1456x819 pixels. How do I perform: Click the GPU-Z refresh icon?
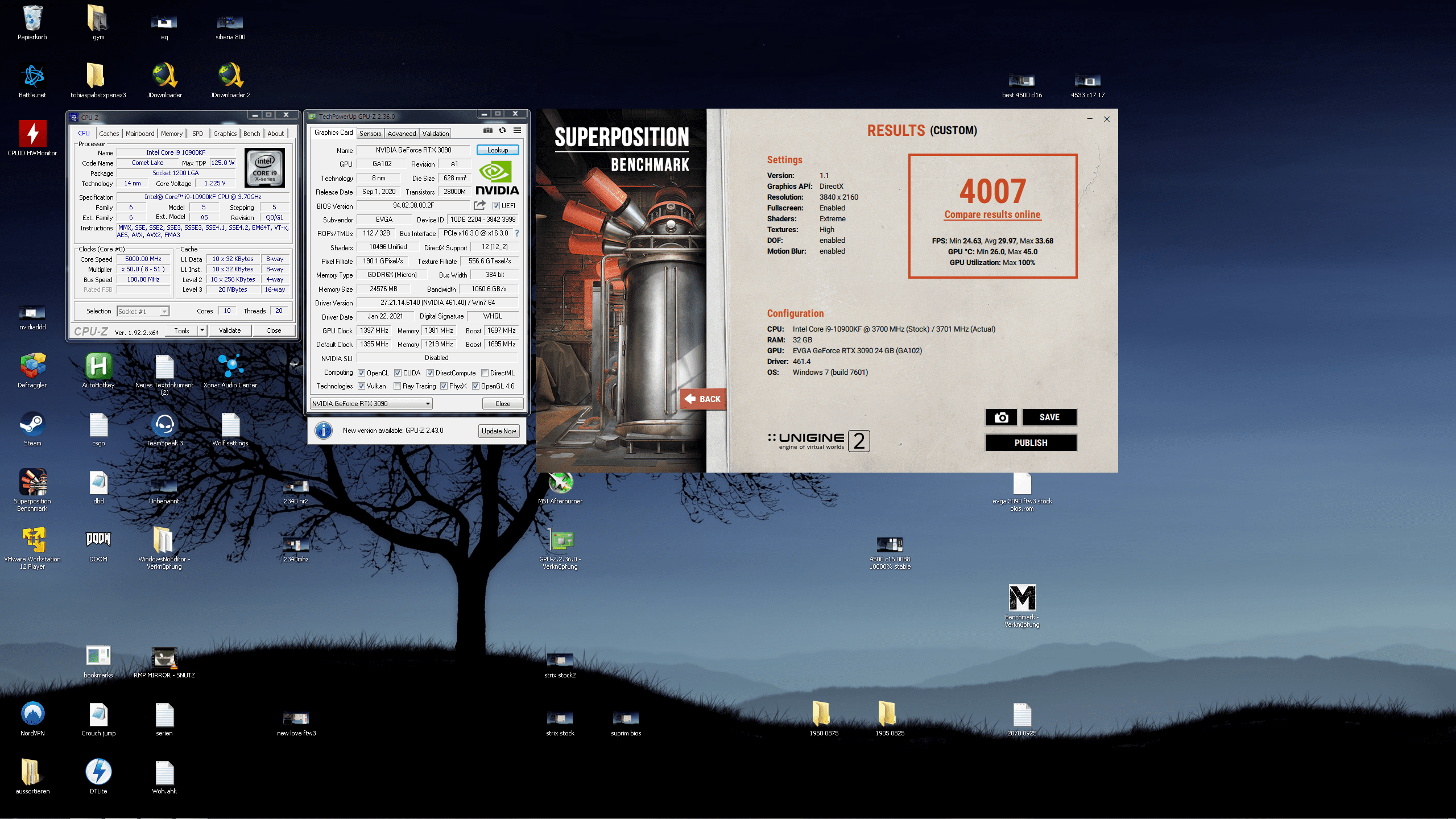coord(502,130)
